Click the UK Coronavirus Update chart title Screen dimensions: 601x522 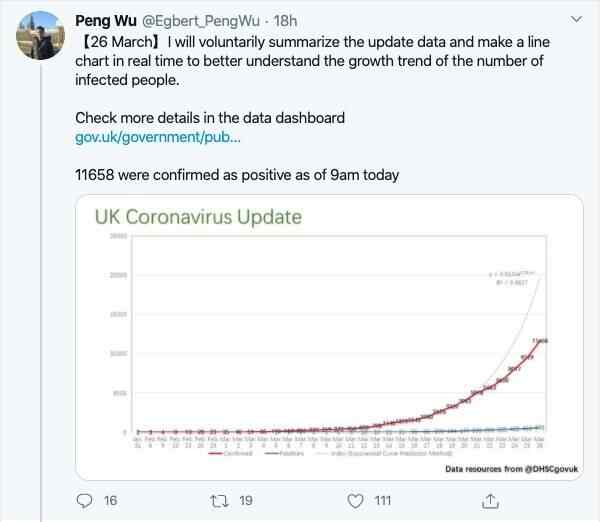[198, 216]
